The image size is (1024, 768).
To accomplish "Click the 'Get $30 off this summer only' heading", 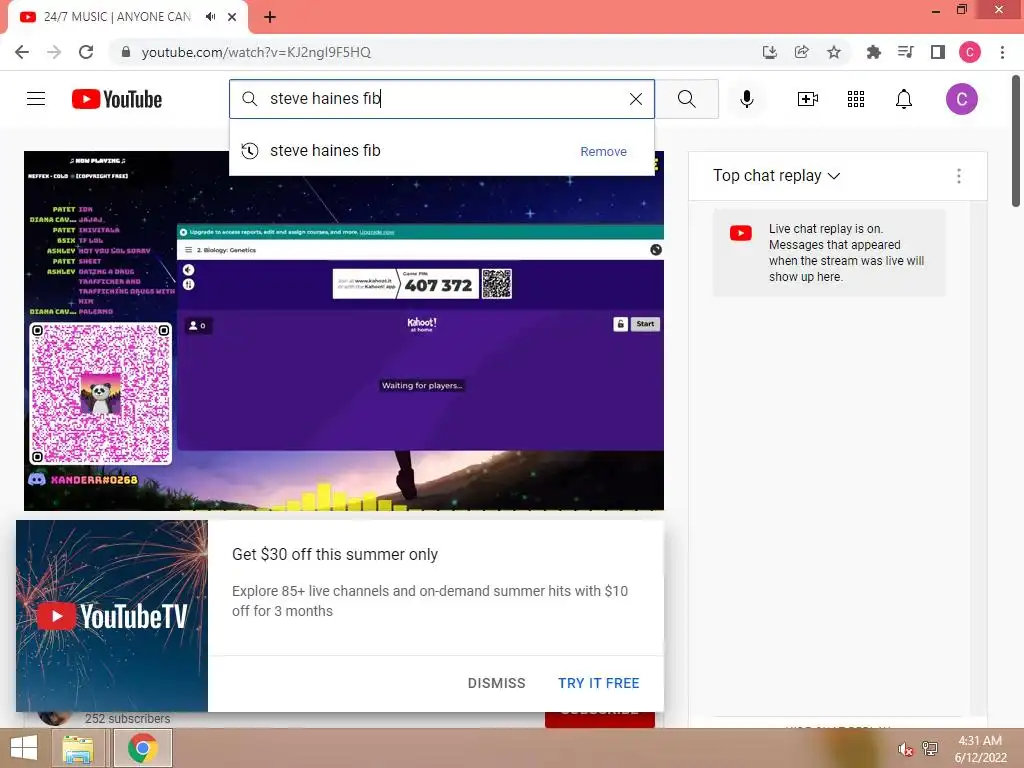I will pyautogui.click(x=335, y=554).
